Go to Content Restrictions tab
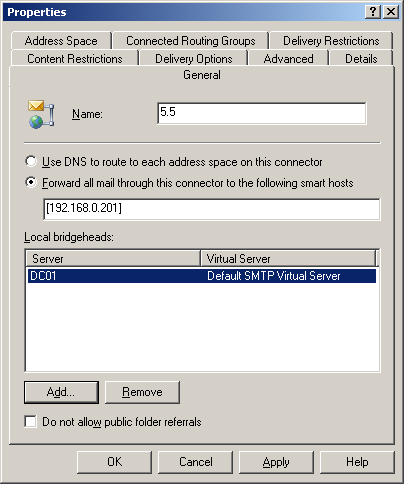The height and width of the screenshot is (484, 404). [75, 59]
